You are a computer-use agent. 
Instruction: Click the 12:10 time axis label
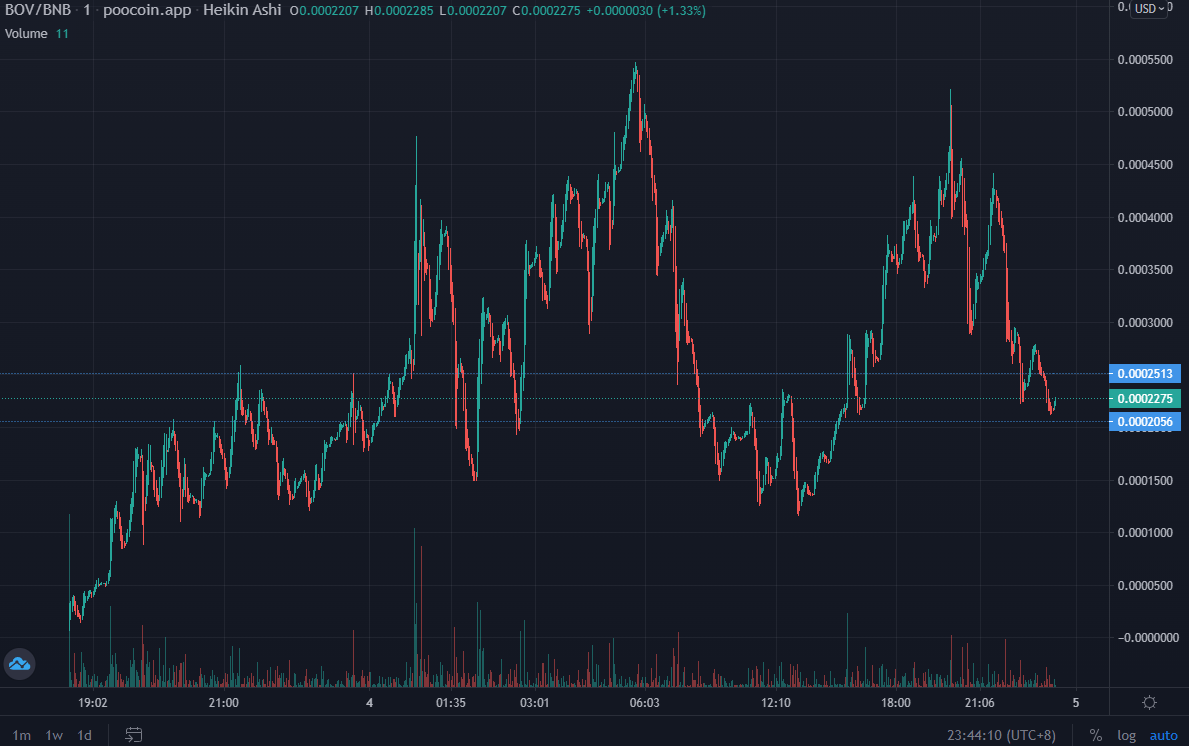[776, 703]
